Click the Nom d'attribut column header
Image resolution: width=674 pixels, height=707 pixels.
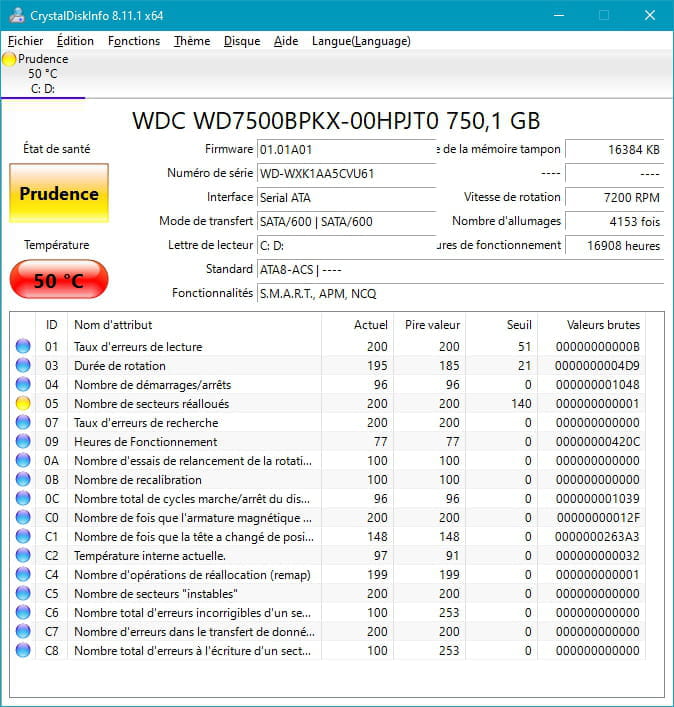pos(194,325)
